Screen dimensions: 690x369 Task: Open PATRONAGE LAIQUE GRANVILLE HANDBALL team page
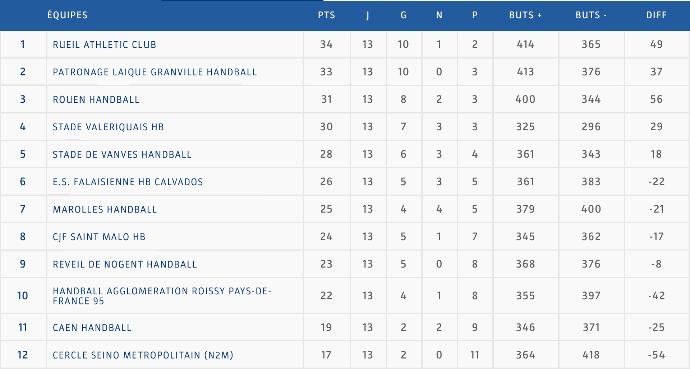154,72
